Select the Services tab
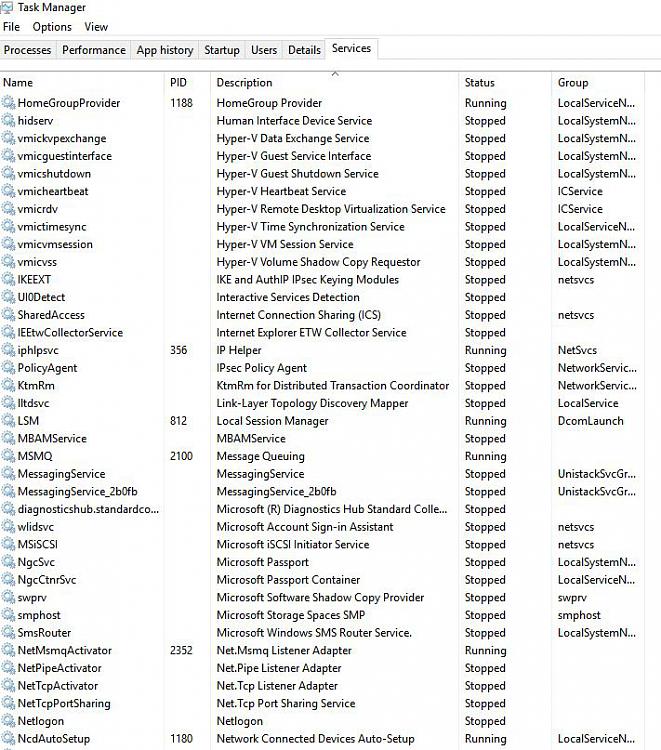The height and width of the screenshot is (750, 661). [351, 48]
